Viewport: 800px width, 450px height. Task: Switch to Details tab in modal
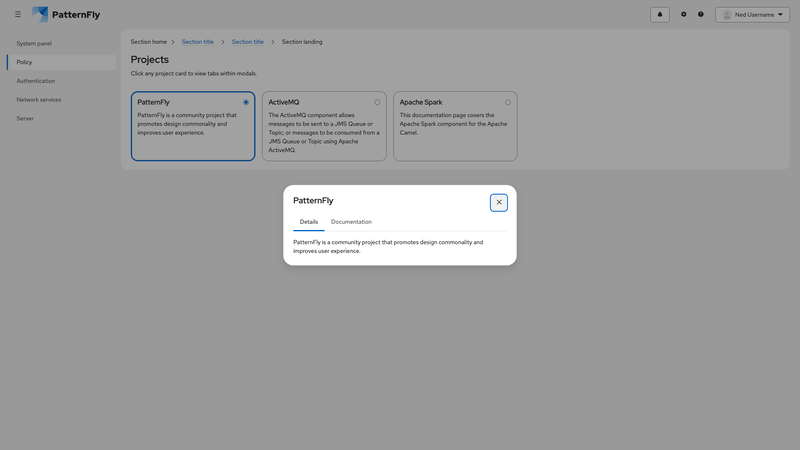click(309, 222)
